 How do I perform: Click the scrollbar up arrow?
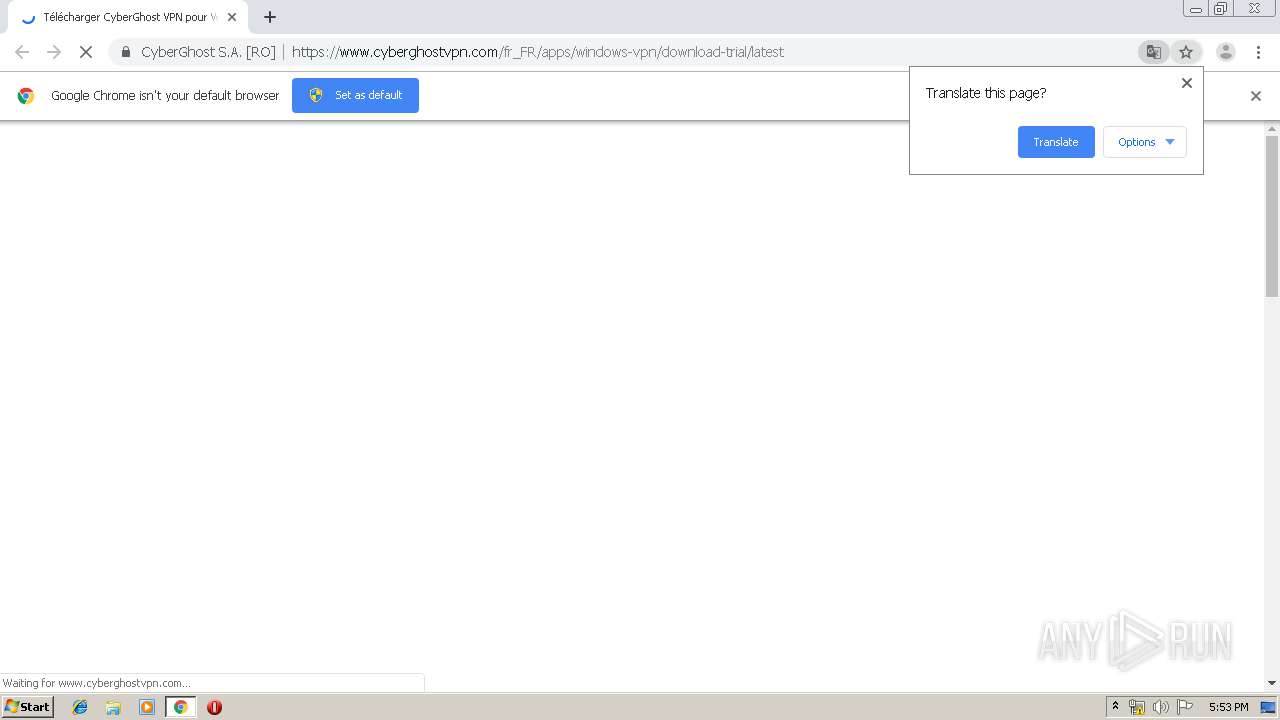click(1272, 129)
